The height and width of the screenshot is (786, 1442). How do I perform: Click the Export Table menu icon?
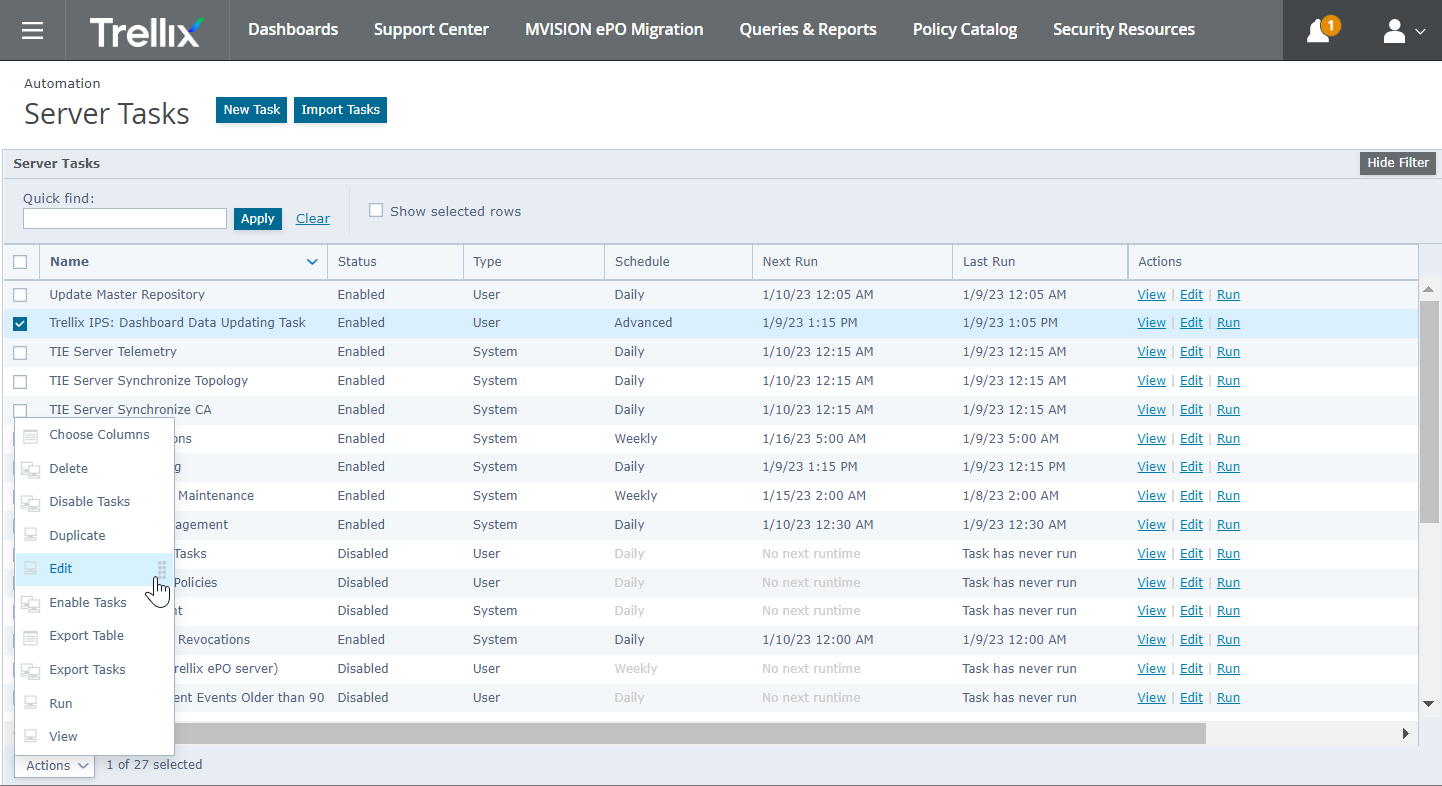pyautogui.click(x=30, y=636)
